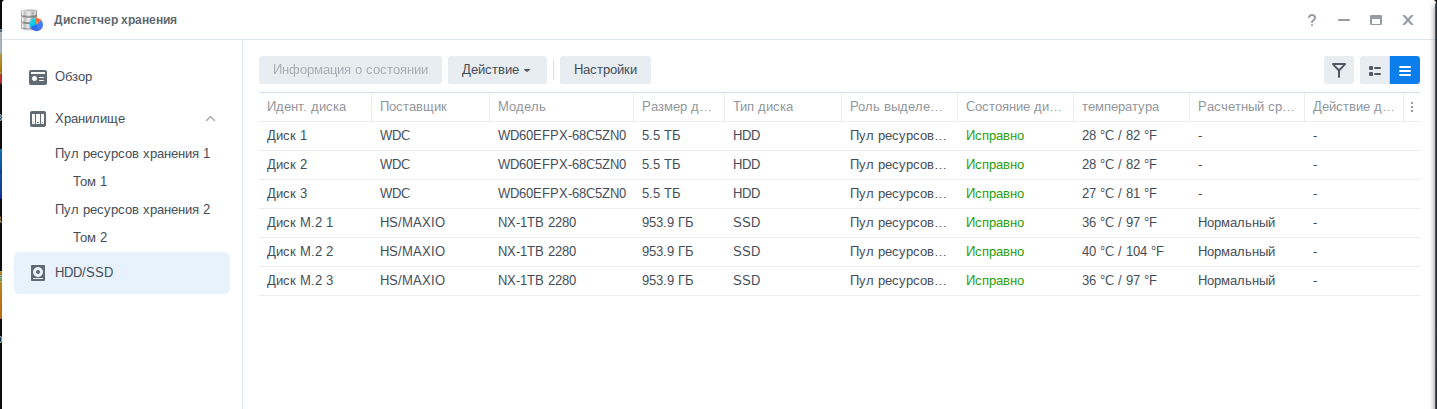This screenshot has height=409, width=1437.
Task: Collapse the Хранилище section chevron
Action: (210, 119)
